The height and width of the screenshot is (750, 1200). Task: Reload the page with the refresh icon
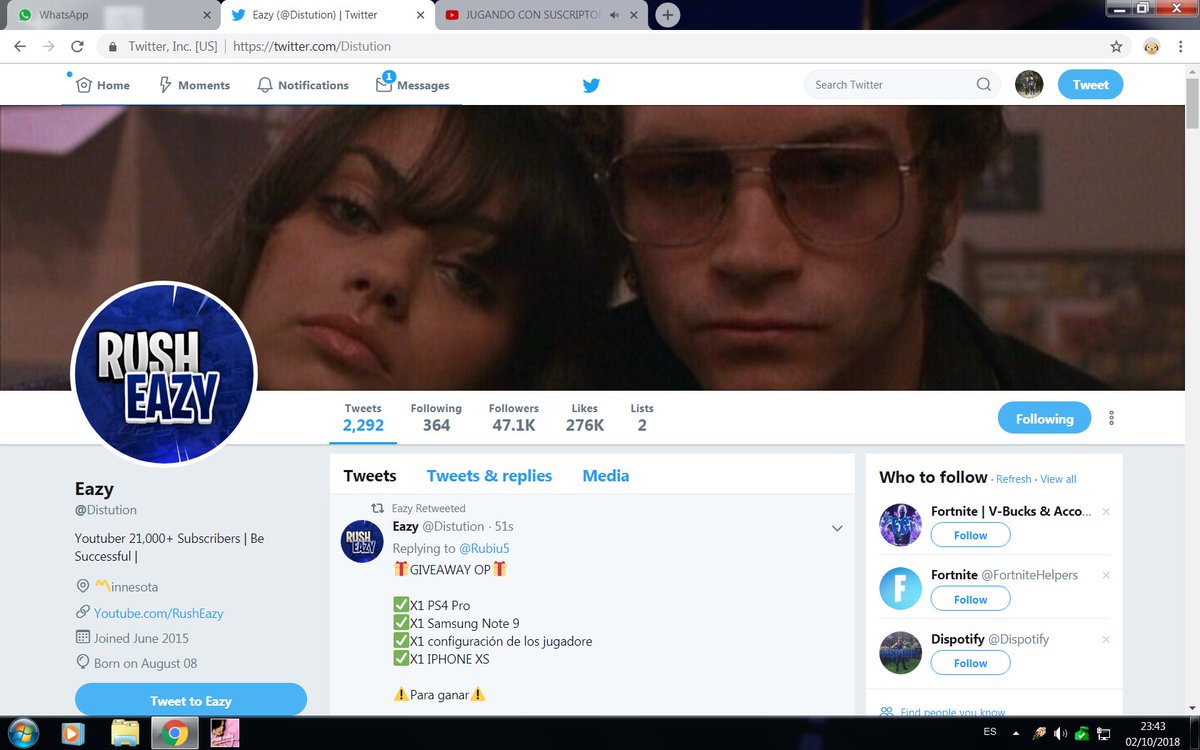coord(77,46)
